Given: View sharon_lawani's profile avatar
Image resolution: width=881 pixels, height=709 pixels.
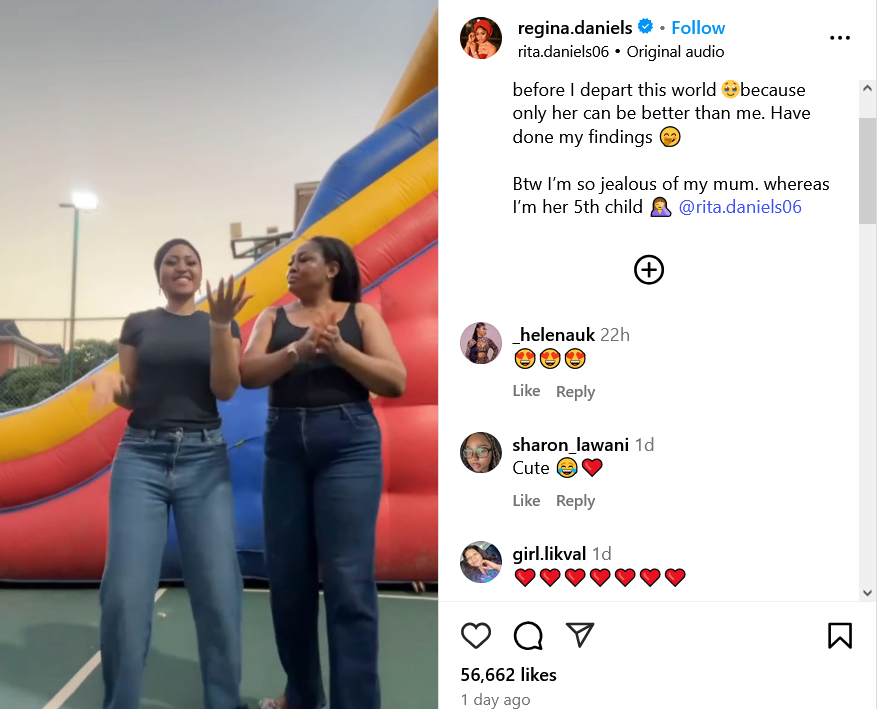Looking at the screenshot, I should [481, 452].
